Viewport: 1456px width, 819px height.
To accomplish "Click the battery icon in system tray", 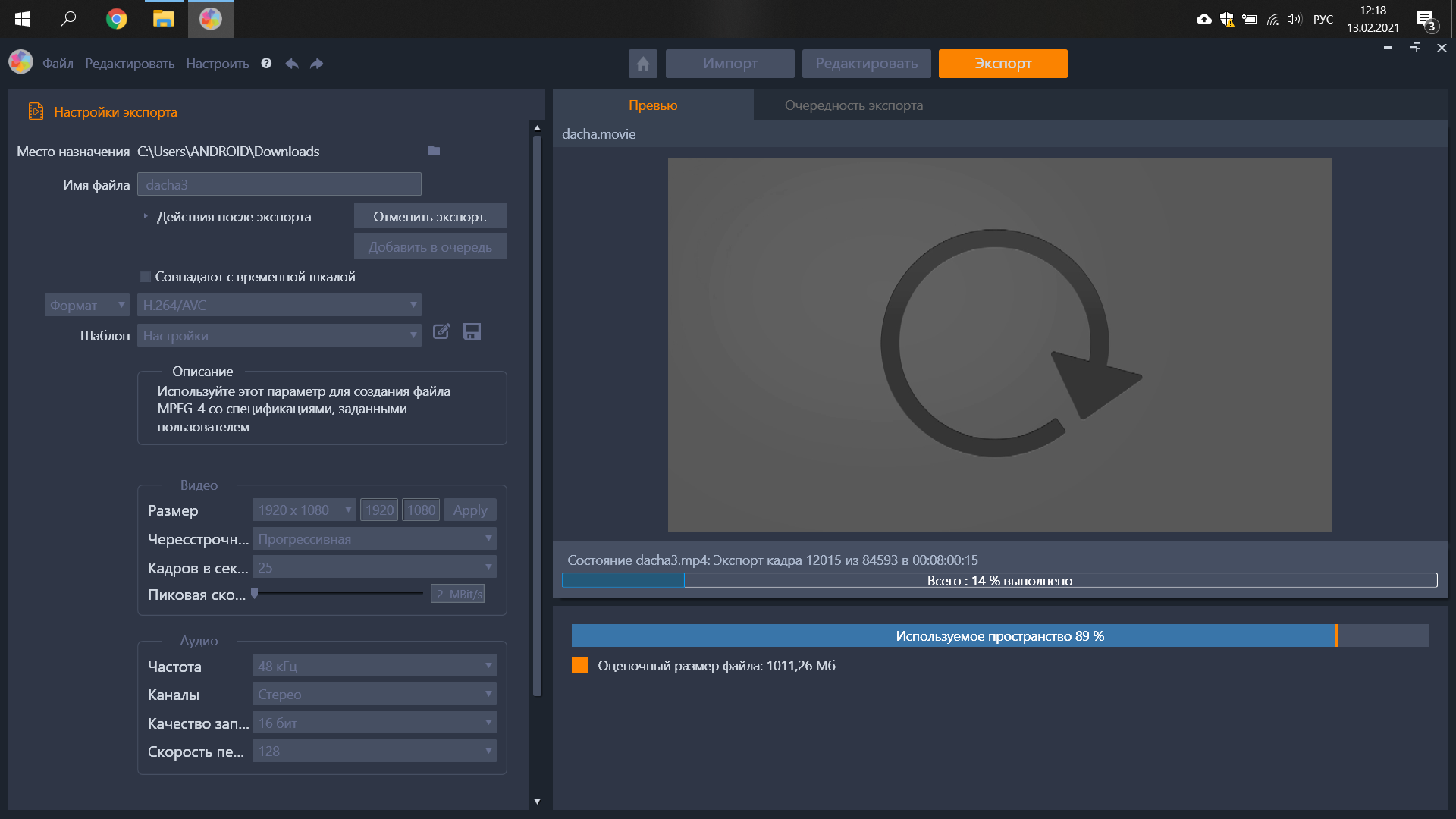I will [1250, 19].
